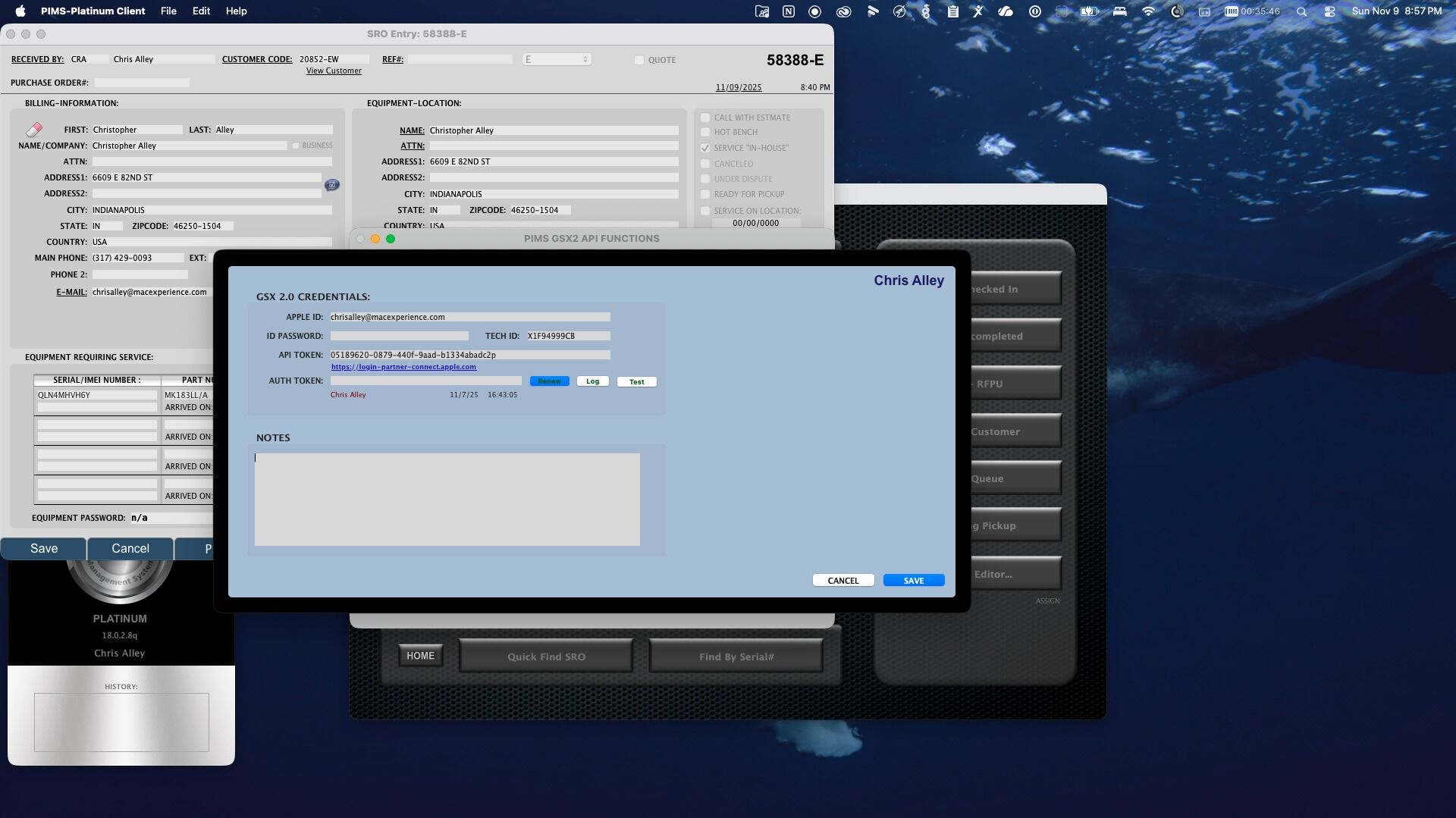Click the HISTORY box in Platinum panel
Screen dimensions: 1456x818
pos(121,722)
